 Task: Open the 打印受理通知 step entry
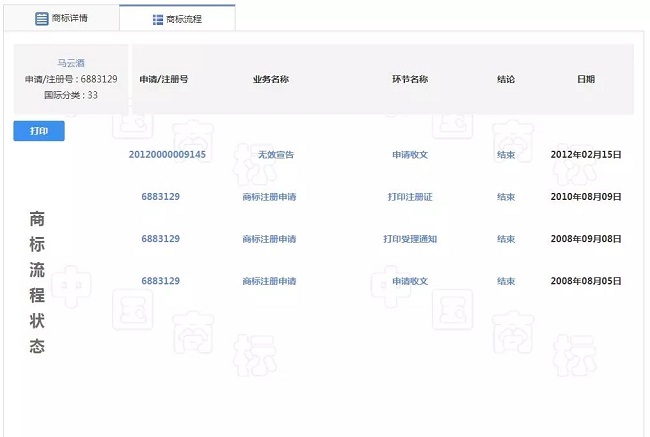coord(410,239)
